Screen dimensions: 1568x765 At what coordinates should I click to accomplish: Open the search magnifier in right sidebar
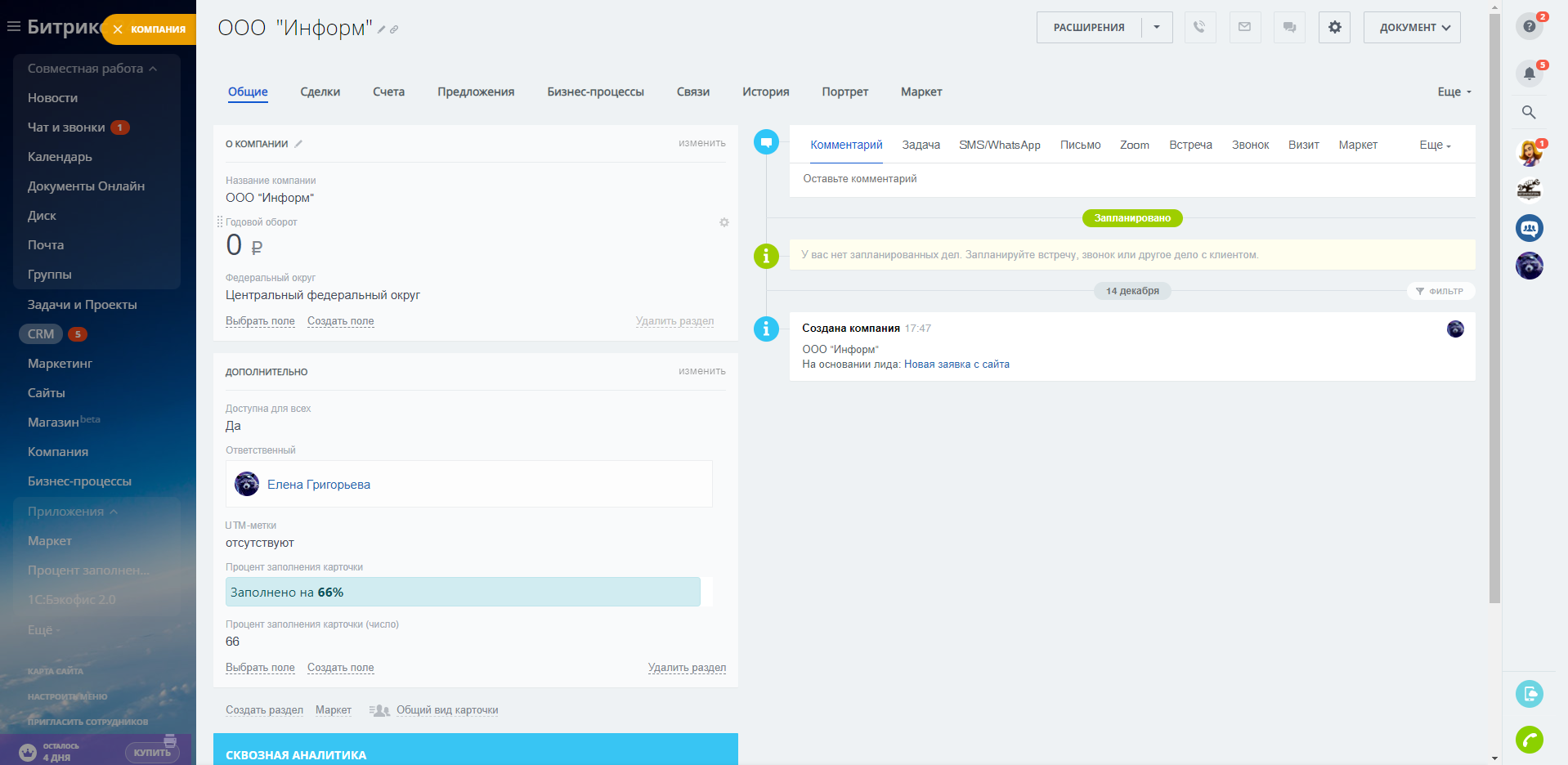[x=1529, y=113]
